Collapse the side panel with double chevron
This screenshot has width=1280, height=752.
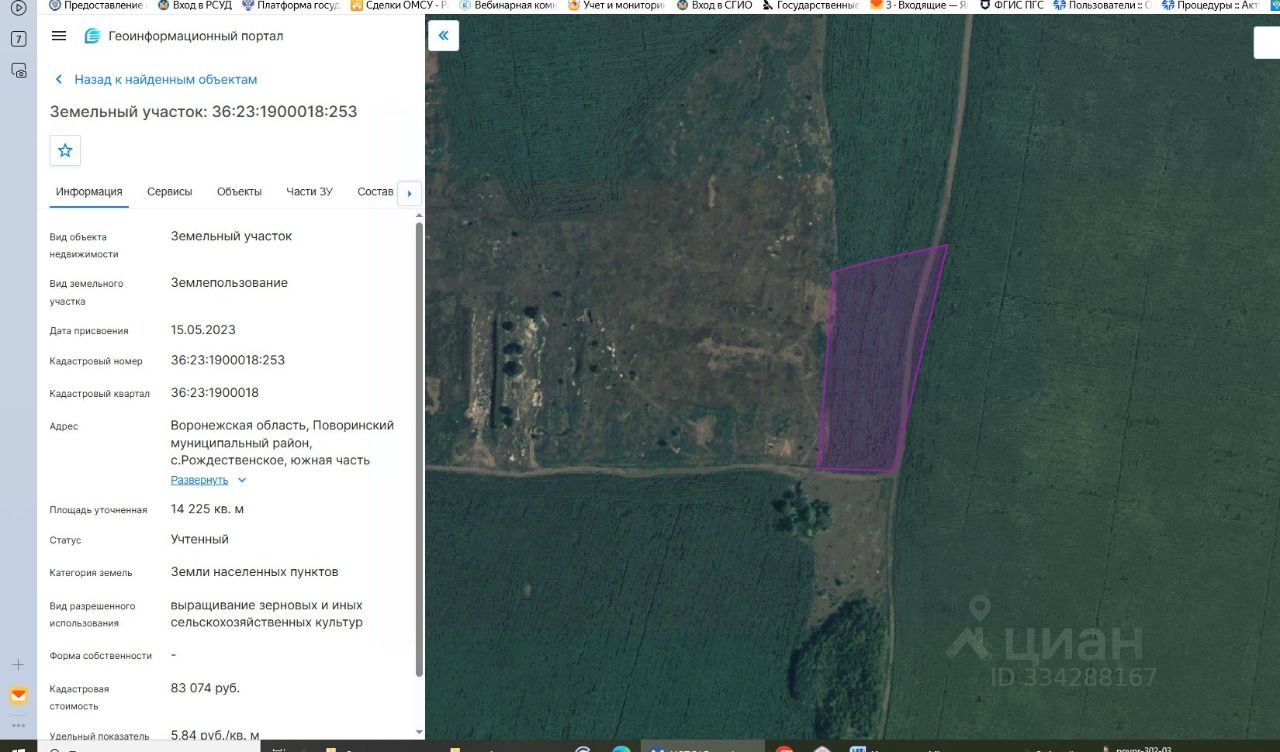443,36
